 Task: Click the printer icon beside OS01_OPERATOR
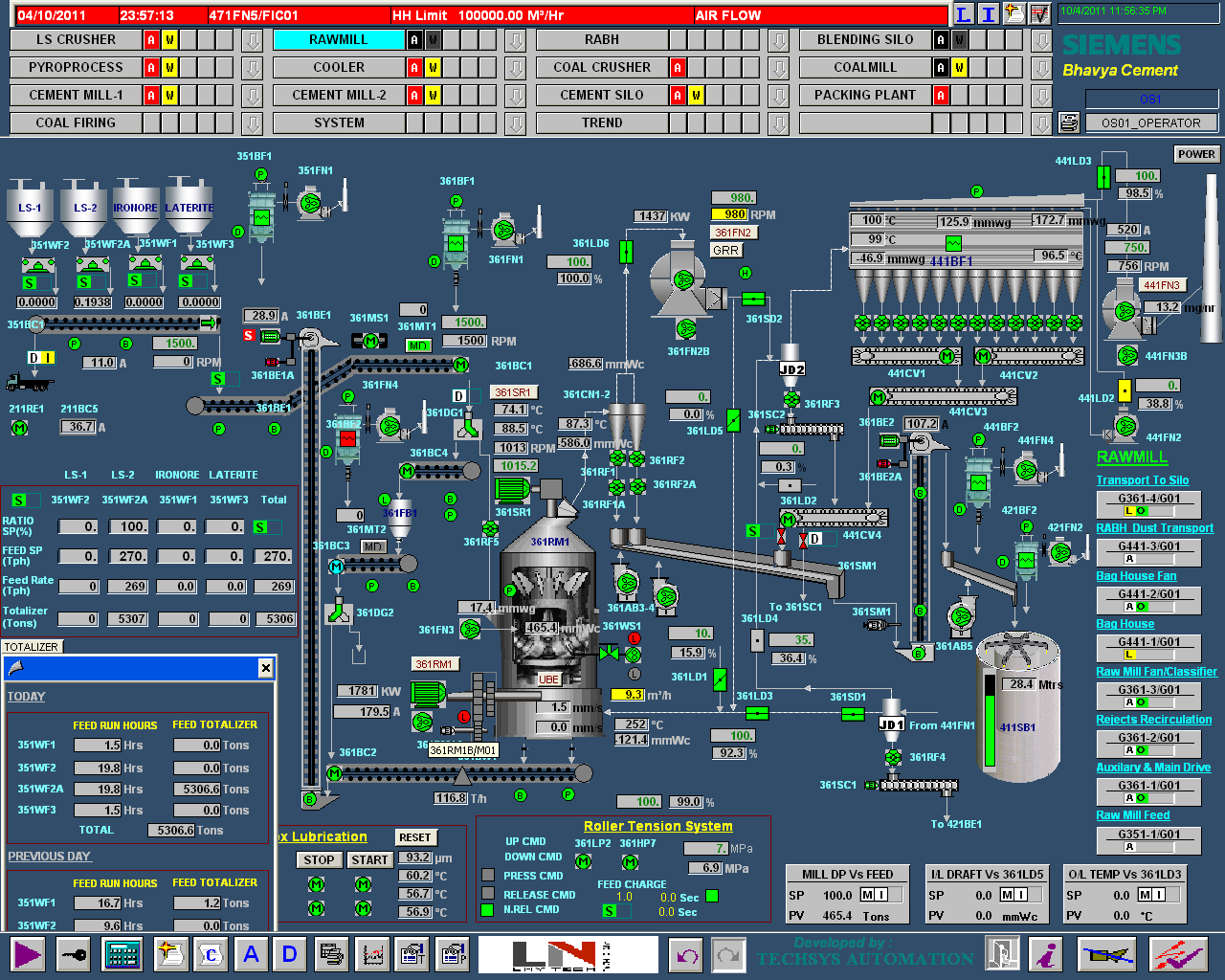(1070, 122)
